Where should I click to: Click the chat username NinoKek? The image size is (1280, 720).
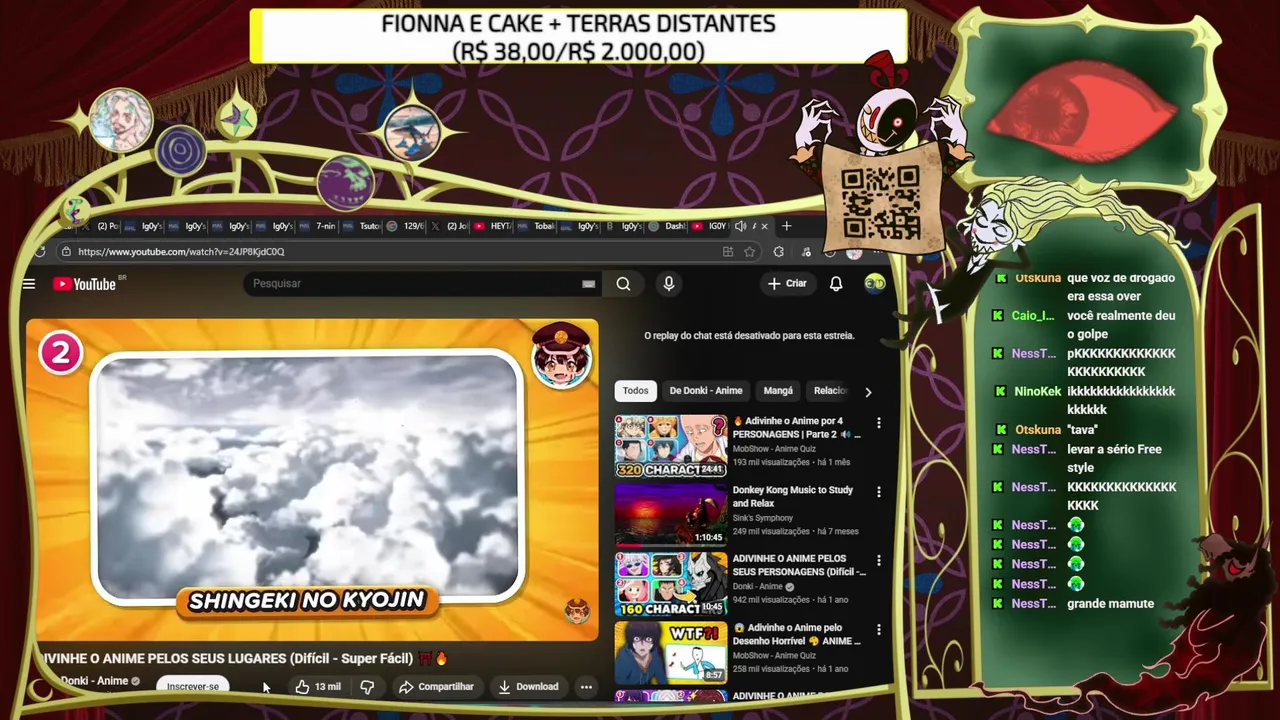pyautogui.click(x=1037, y=392)
